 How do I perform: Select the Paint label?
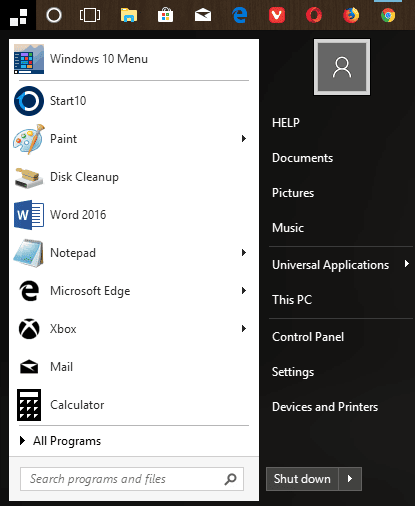click(x=63, y=139)
